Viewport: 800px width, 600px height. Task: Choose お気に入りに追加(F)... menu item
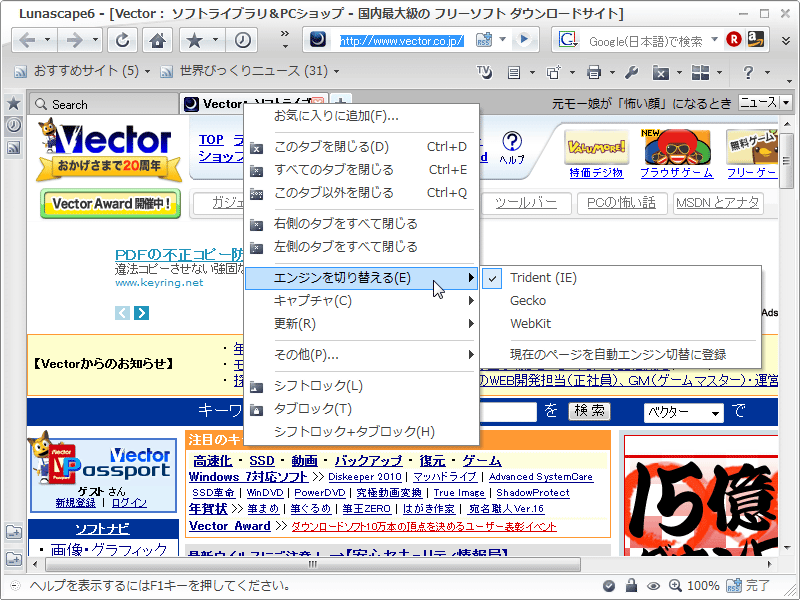(x=361, y=116)
